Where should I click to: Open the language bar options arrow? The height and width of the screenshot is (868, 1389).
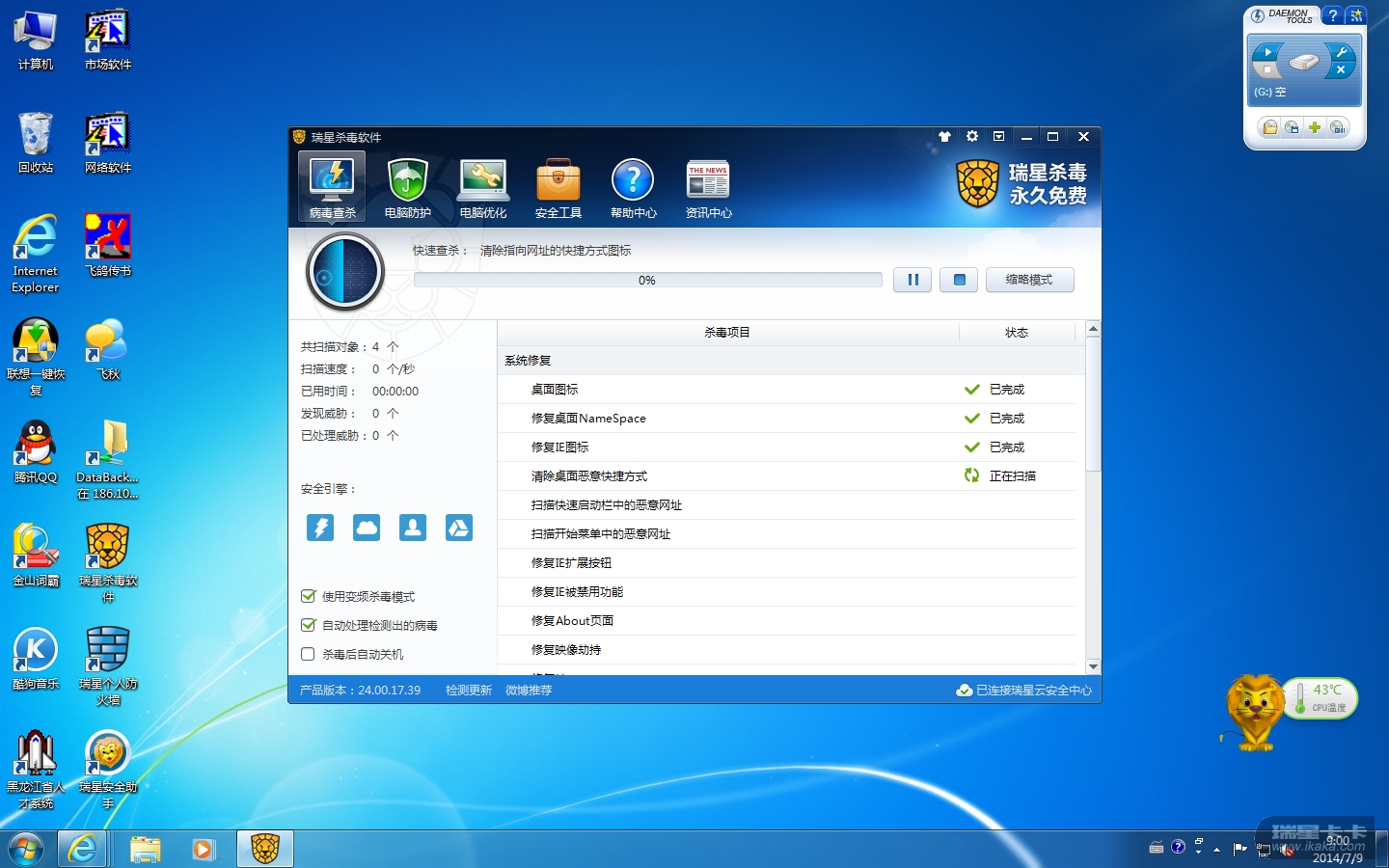click(1199, 853)
